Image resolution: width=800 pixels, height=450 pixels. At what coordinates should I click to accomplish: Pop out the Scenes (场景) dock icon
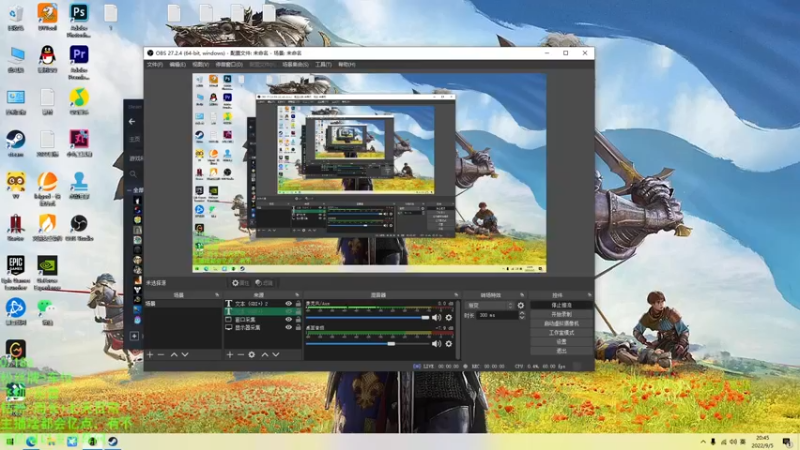pos(217,295)
